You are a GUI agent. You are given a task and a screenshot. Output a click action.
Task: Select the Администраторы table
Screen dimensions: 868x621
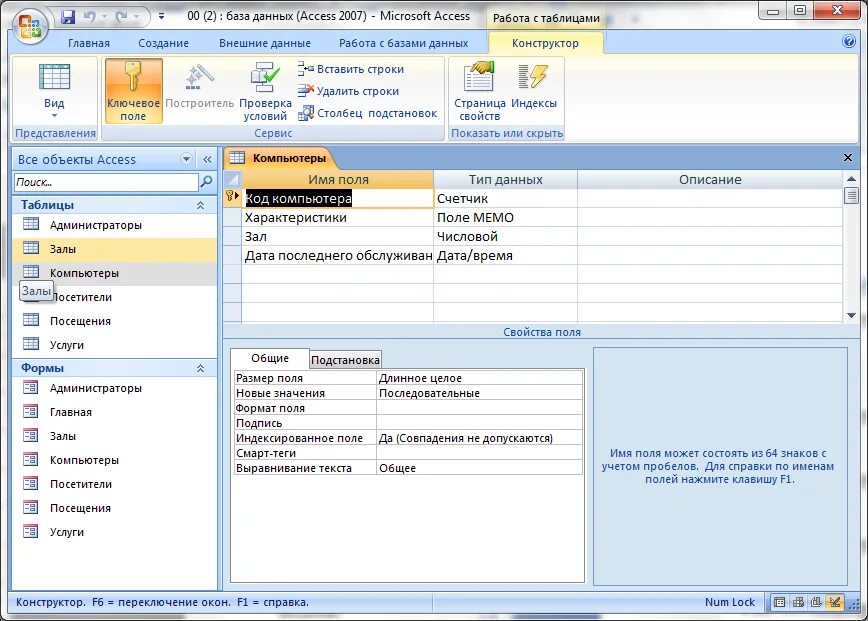(114, 225)
